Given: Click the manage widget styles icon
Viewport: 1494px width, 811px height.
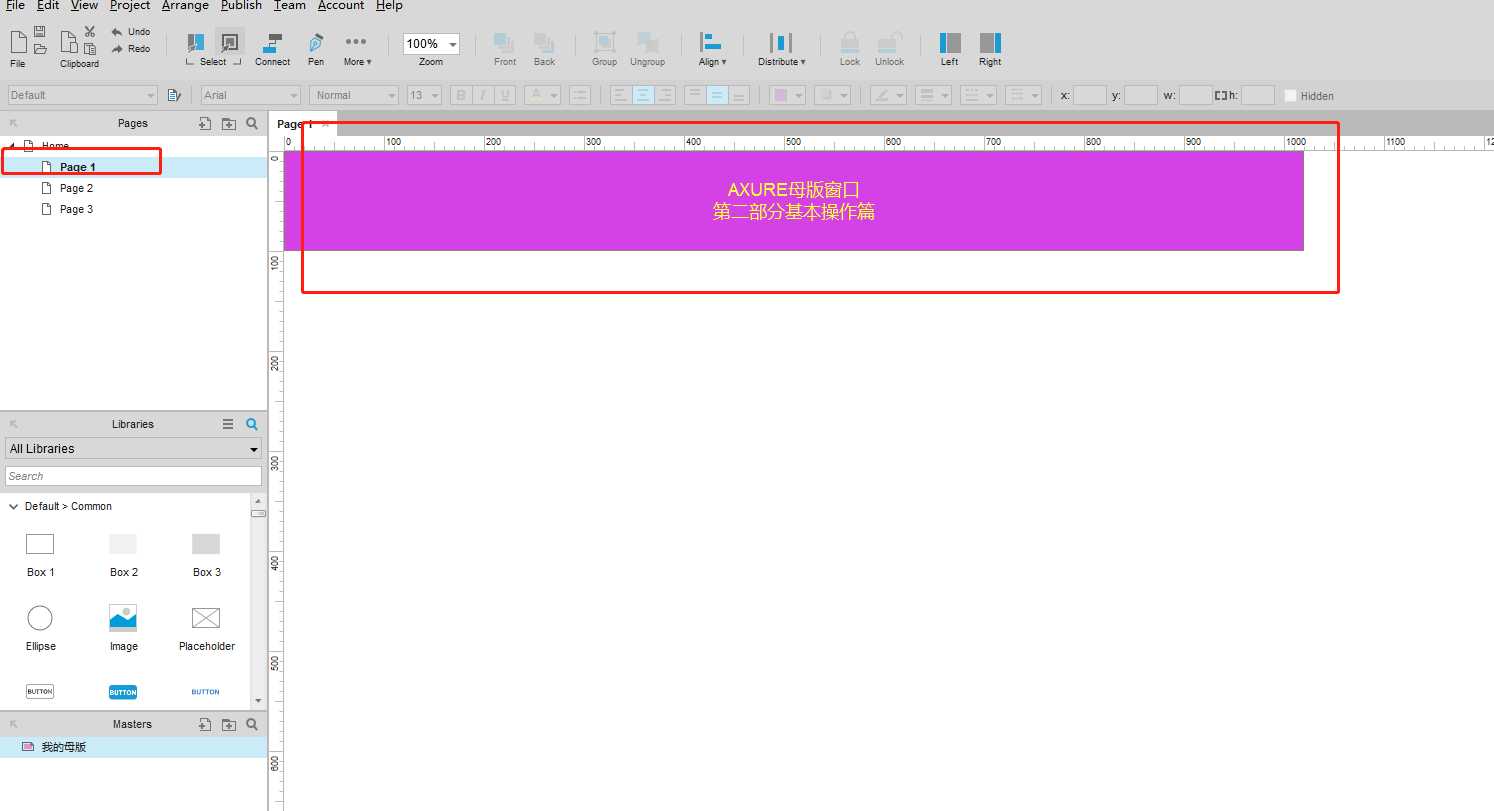Looking at the screenshot, I should point(174,95).
